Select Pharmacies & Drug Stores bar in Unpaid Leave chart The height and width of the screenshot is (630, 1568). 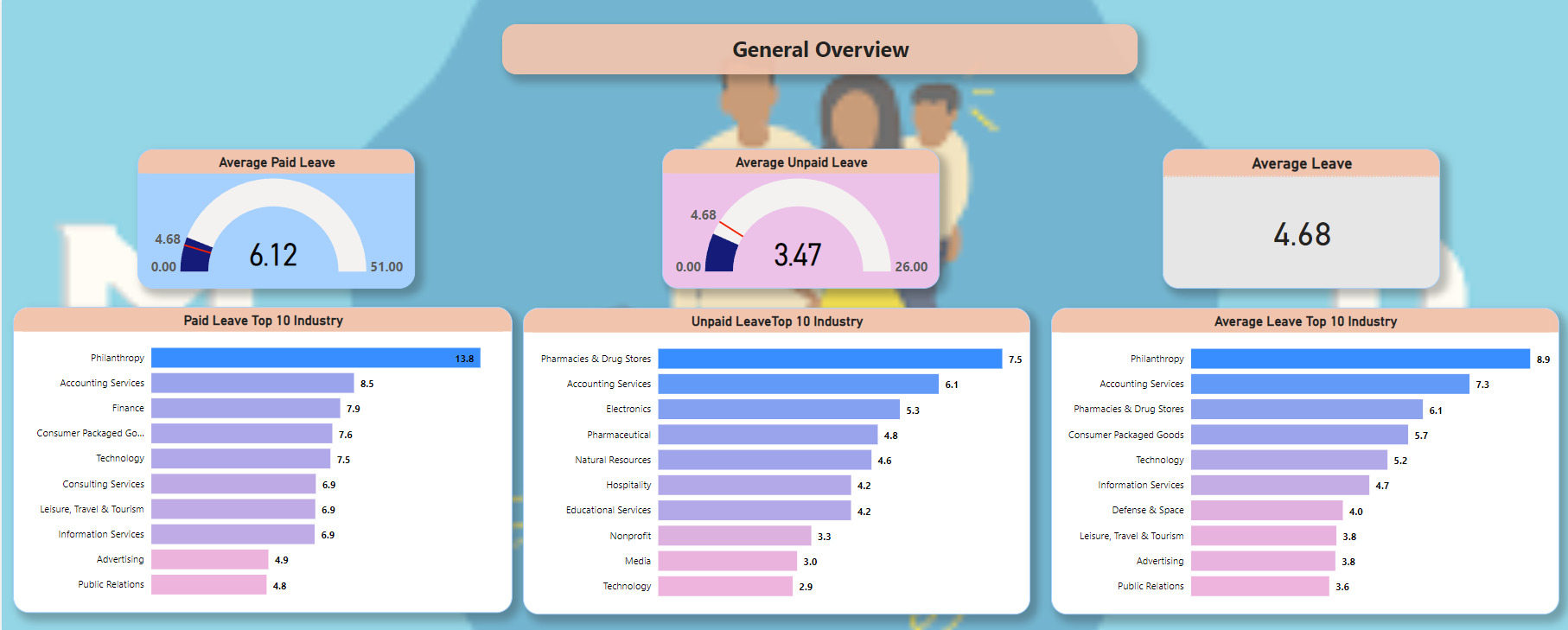[830, 359]
